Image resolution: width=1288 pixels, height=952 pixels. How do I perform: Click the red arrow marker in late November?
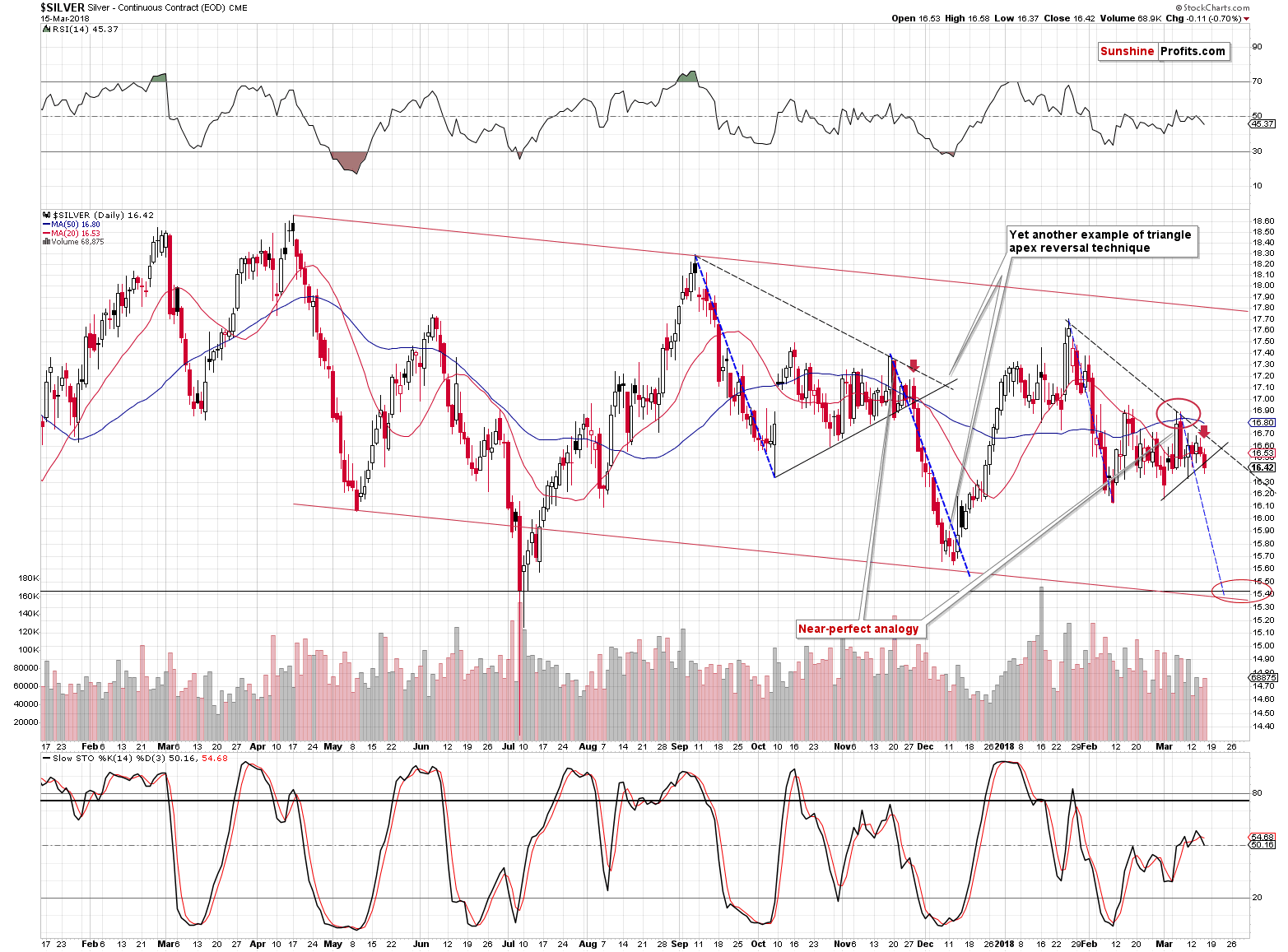click(x=913, y=365)
